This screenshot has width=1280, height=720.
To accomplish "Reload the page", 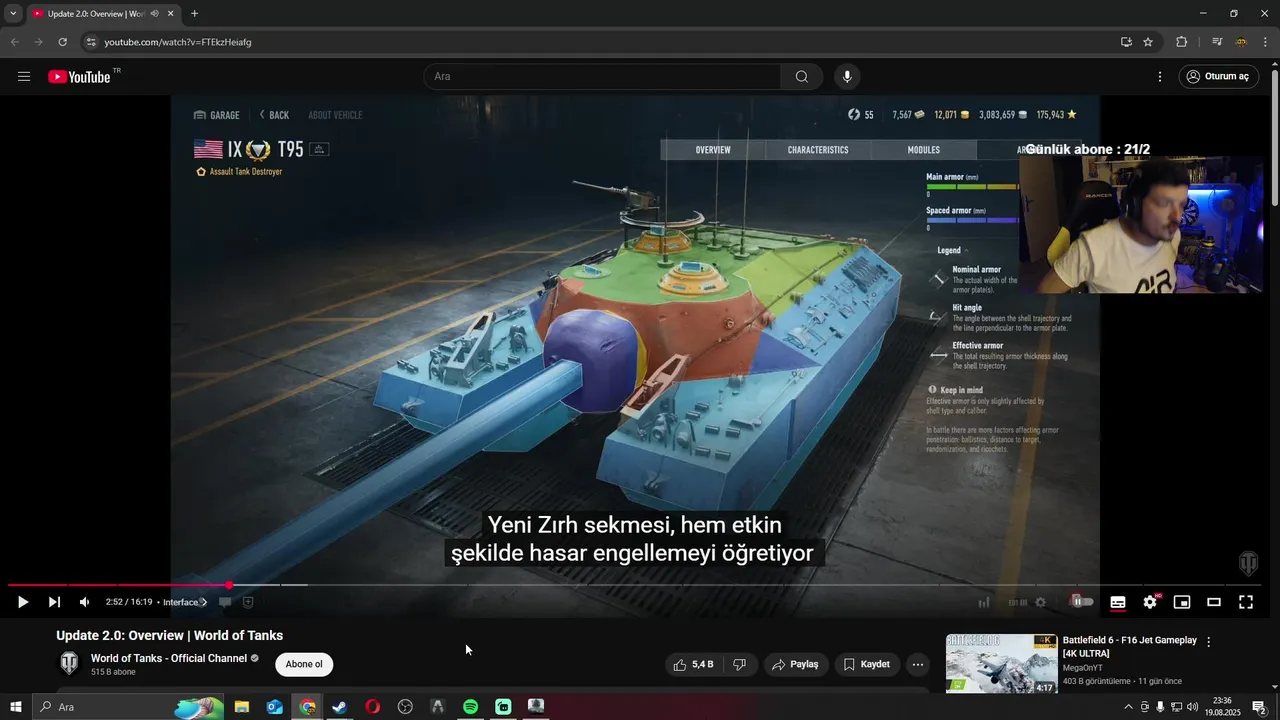I will tap(62, 42).
